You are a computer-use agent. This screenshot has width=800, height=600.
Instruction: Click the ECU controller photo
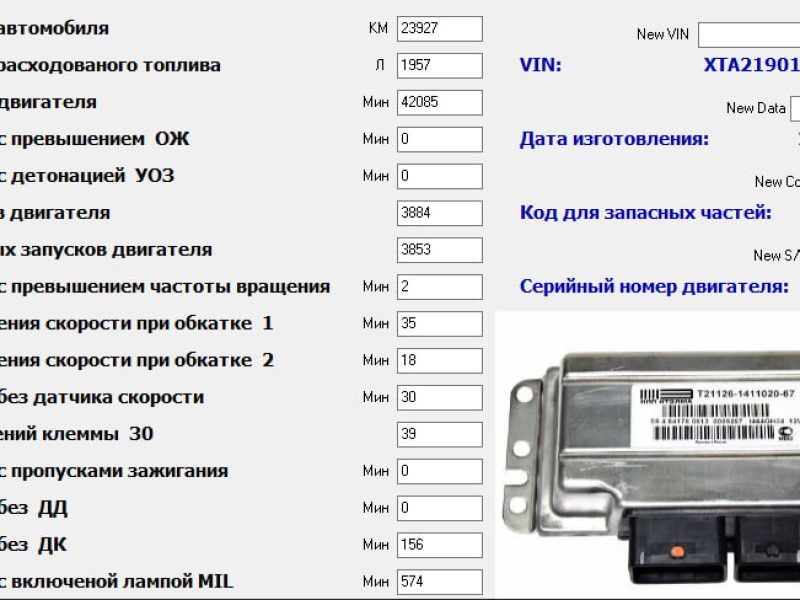[x=660, y=460]
